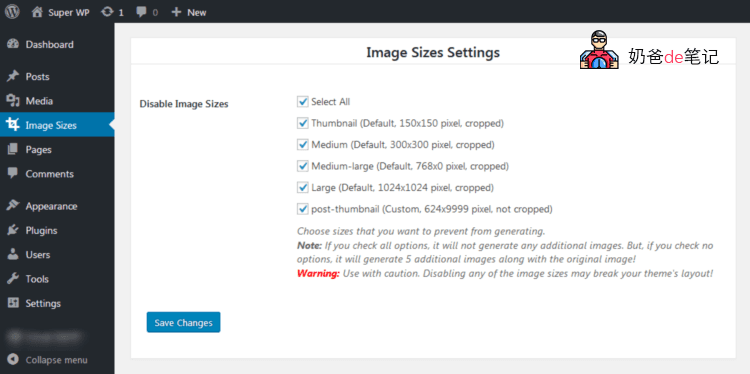Click the updates count 1
This screenshot has width=750, height=374.
click(121, 13)
